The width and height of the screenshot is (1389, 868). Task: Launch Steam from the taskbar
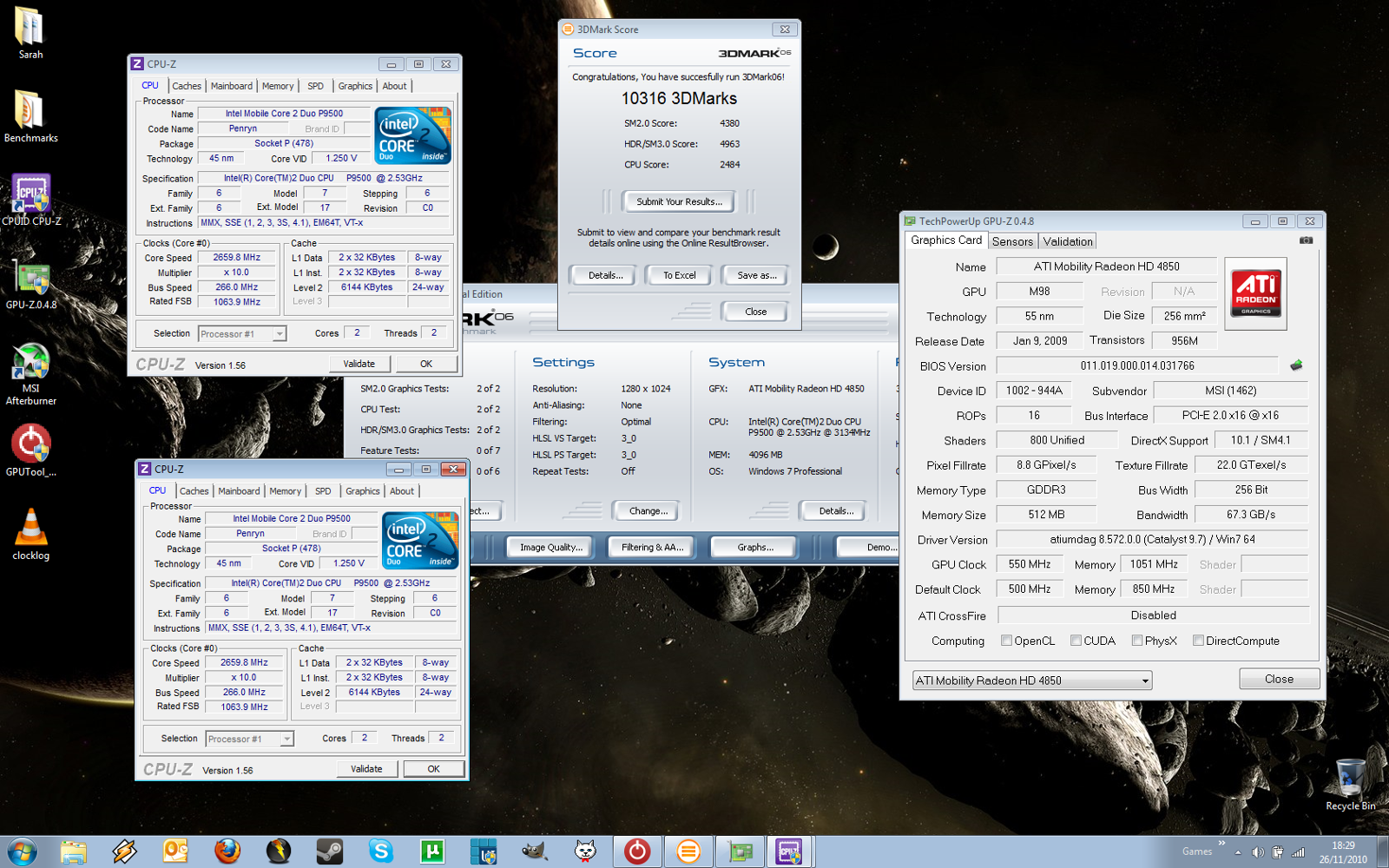(330, 852)
